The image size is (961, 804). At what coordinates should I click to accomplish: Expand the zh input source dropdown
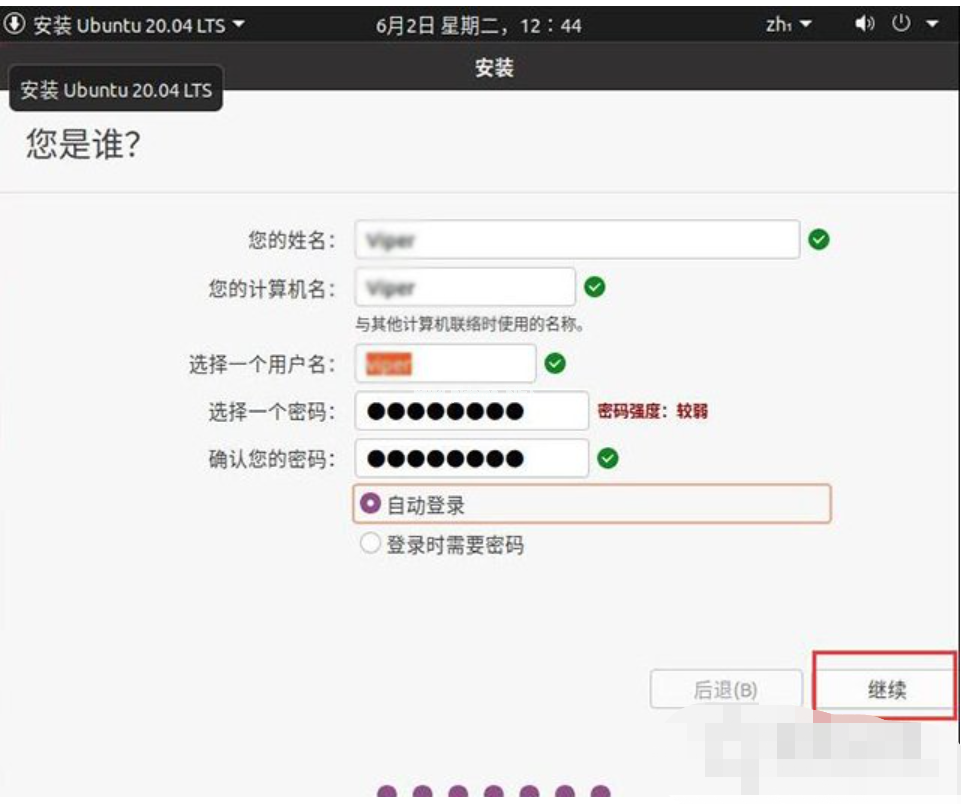coord(789,24)
